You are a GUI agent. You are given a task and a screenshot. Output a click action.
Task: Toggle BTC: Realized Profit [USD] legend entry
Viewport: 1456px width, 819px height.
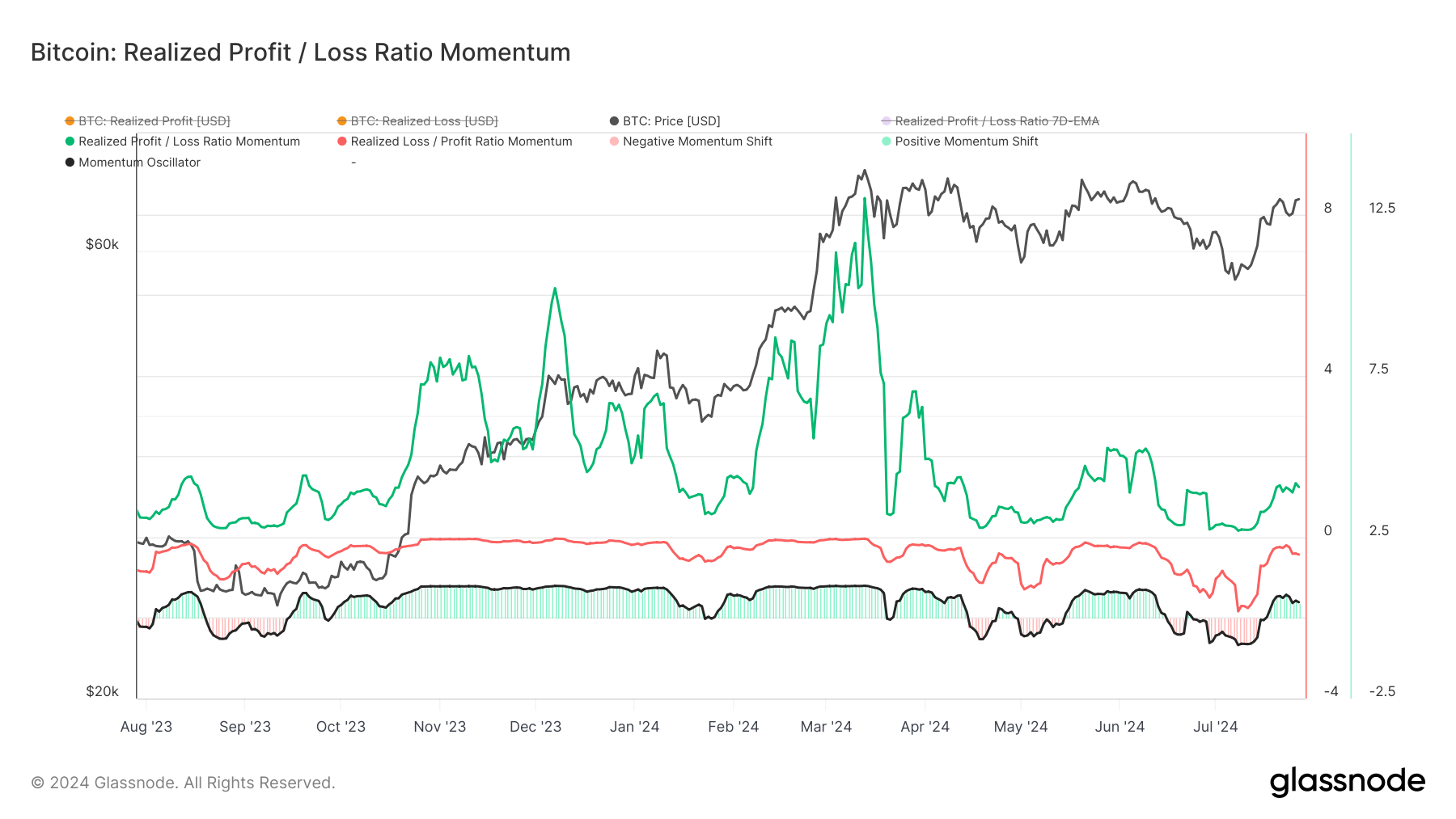click(x=148, y=121)
